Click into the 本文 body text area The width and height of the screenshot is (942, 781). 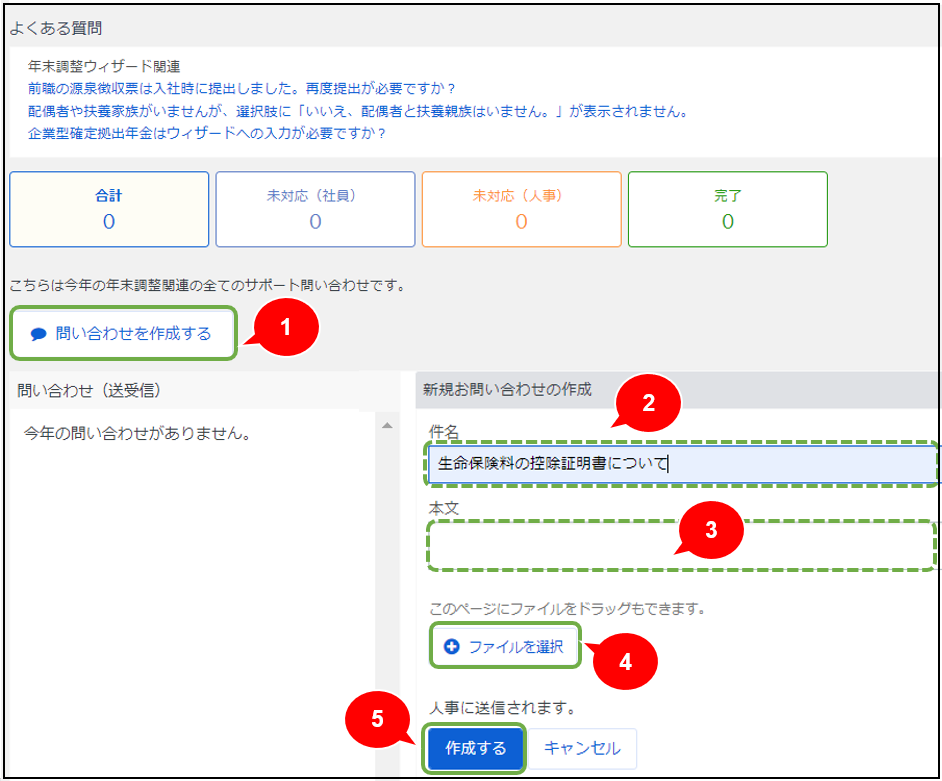560,545
